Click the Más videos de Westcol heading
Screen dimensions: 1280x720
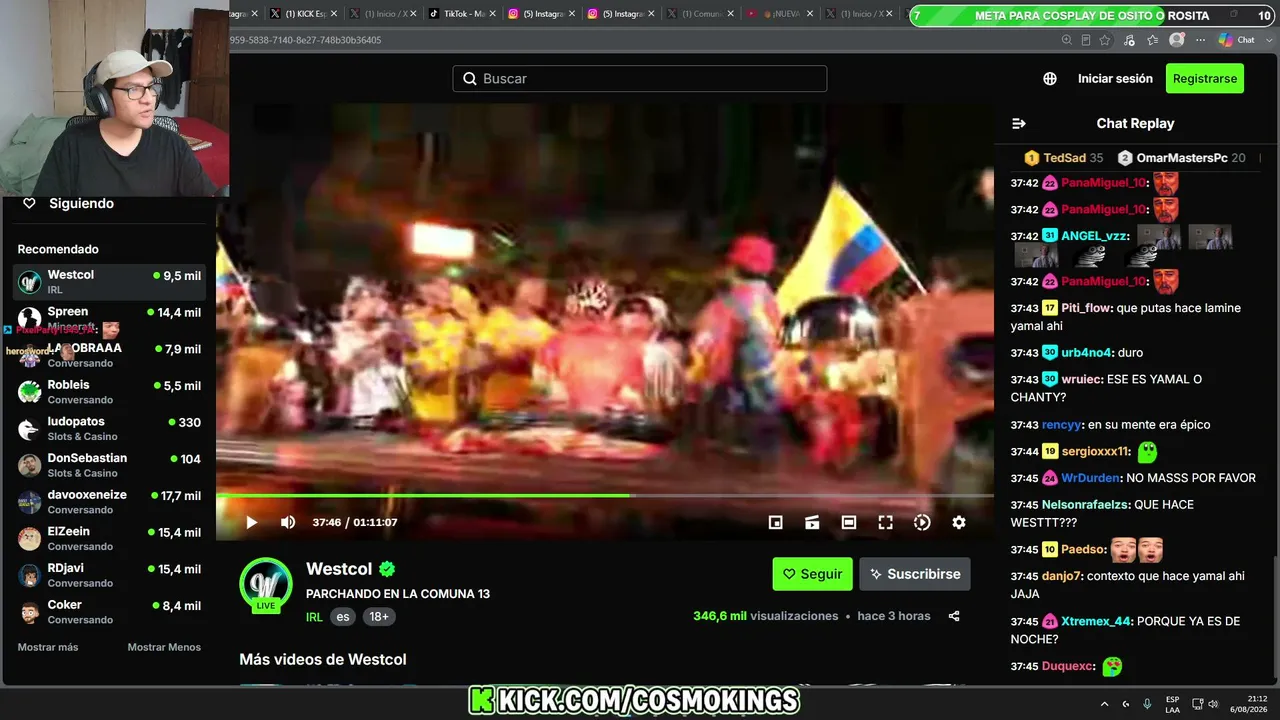pos(322,660)
